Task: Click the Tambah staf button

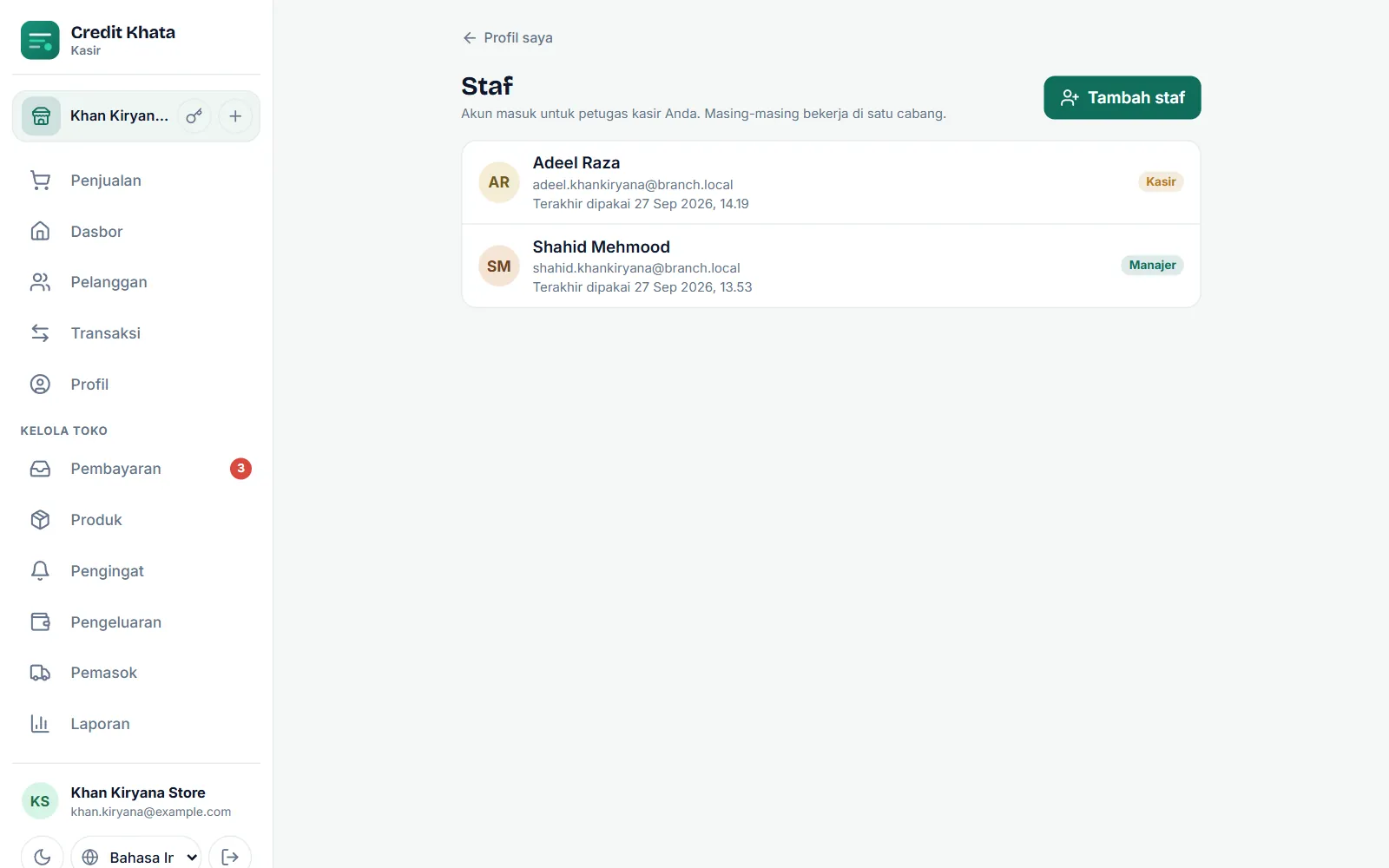Action: pos(1122,97)
